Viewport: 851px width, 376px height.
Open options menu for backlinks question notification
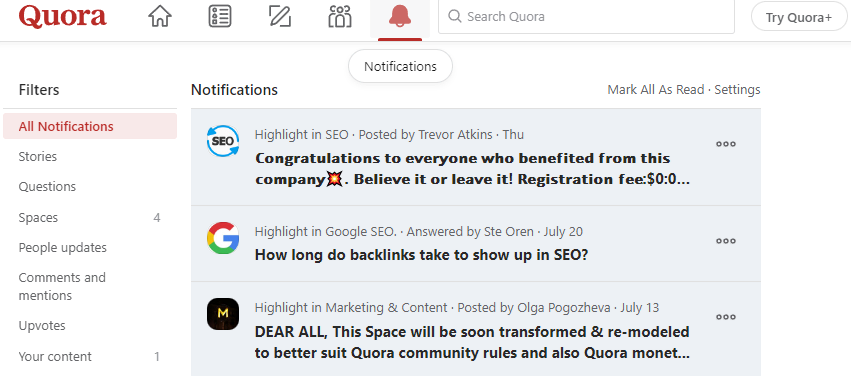[726, 241]
